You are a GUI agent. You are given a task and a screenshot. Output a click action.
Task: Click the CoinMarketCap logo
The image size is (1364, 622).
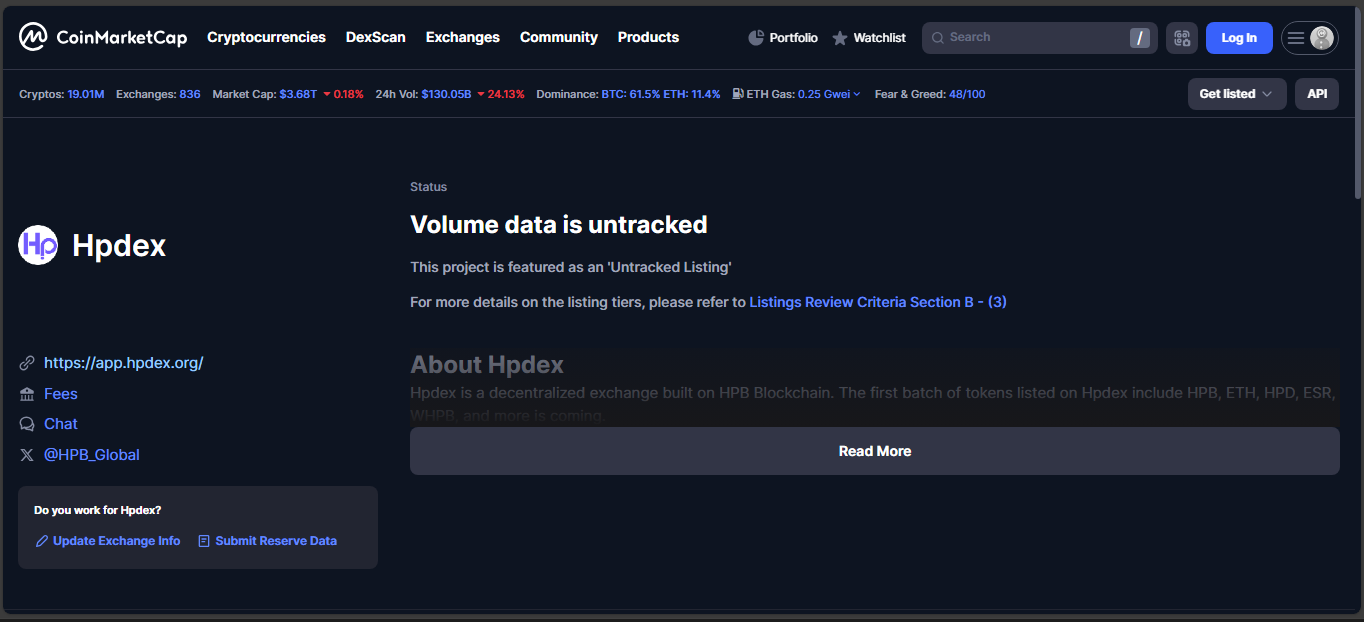click(103, 37)
